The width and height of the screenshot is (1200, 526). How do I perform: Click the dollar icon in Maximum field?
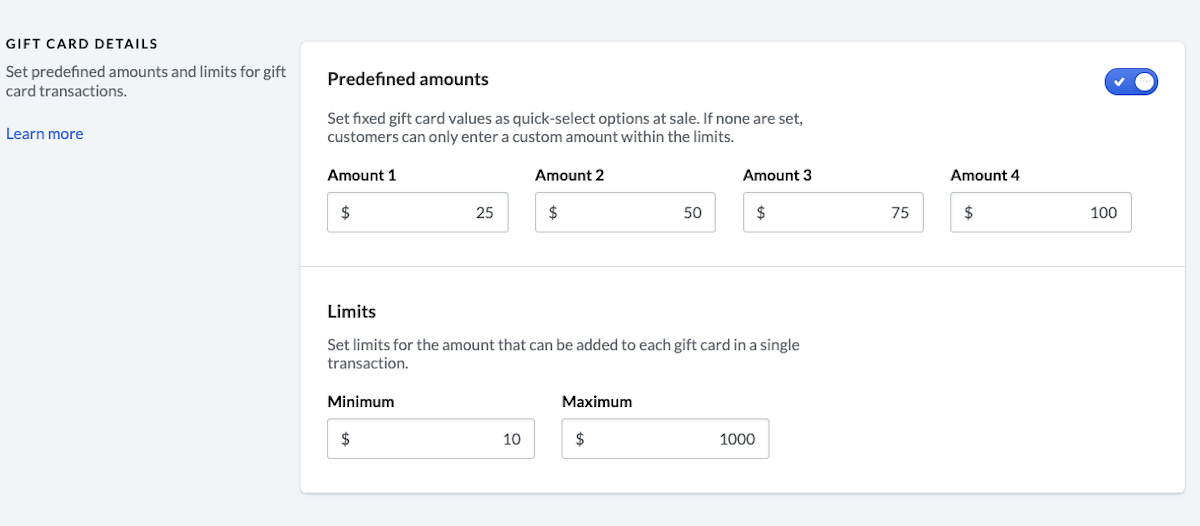click(x=579, y=438)
